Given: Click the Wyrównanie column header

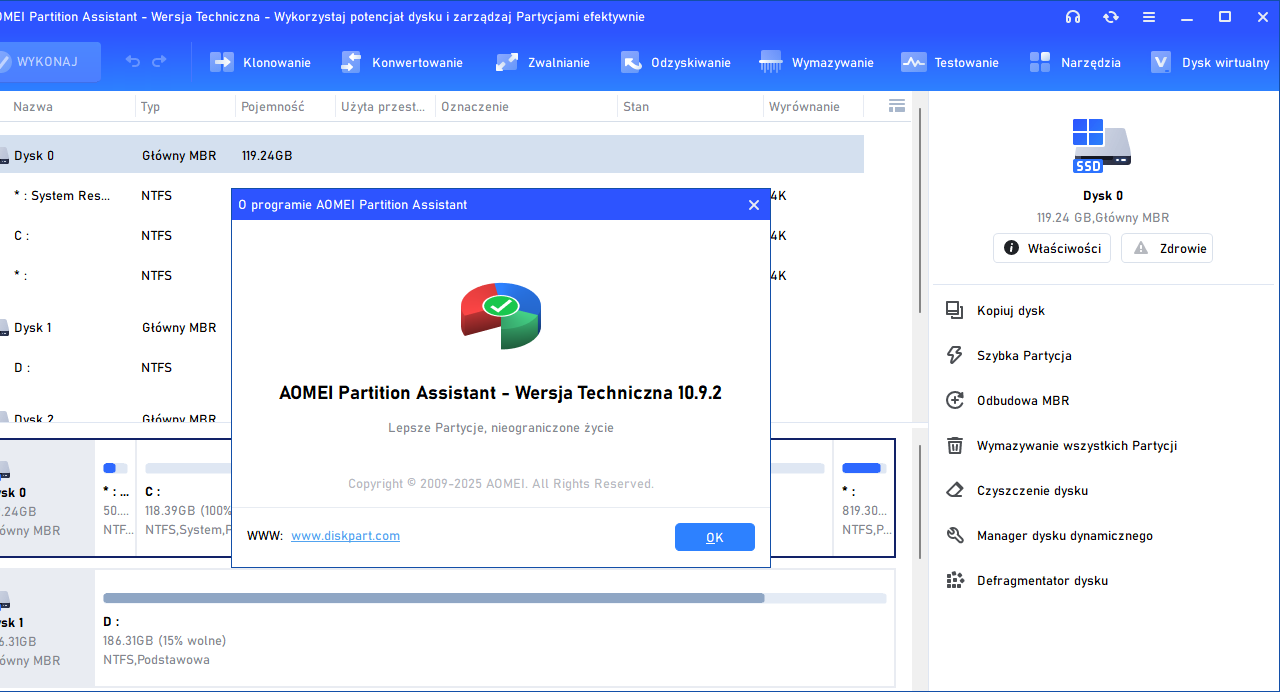Looking at the screenshot, I should click(803, 106).
